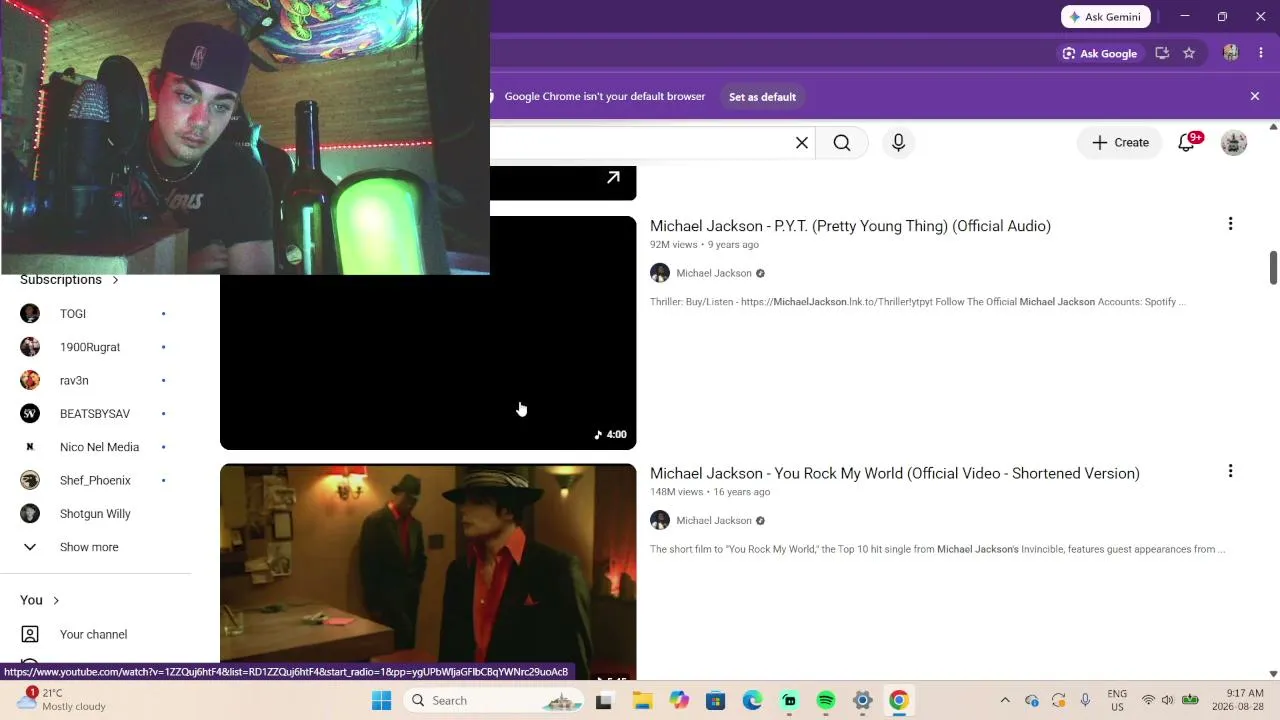1280x720 pixels.
Task: Start voice search with the microphone icon
Action: click(x=898, y=143)
